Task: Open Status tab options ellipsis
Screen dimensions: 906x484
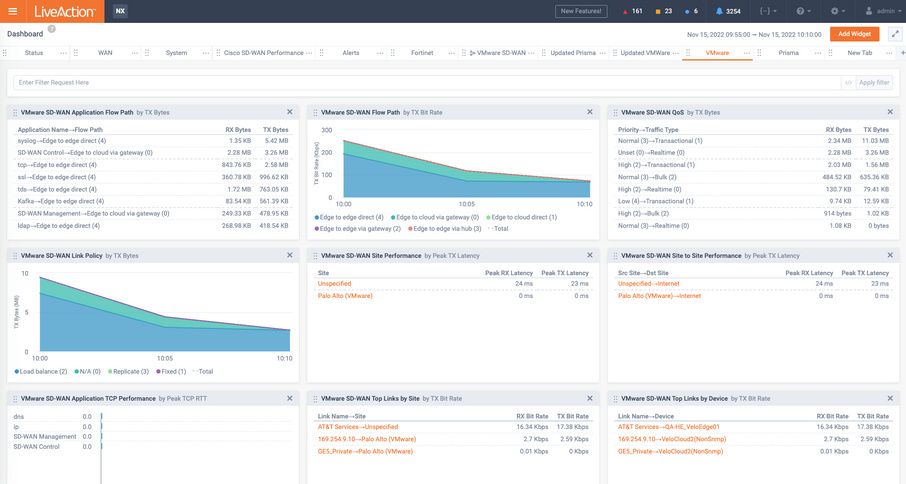Action: [x=63, y=53]
